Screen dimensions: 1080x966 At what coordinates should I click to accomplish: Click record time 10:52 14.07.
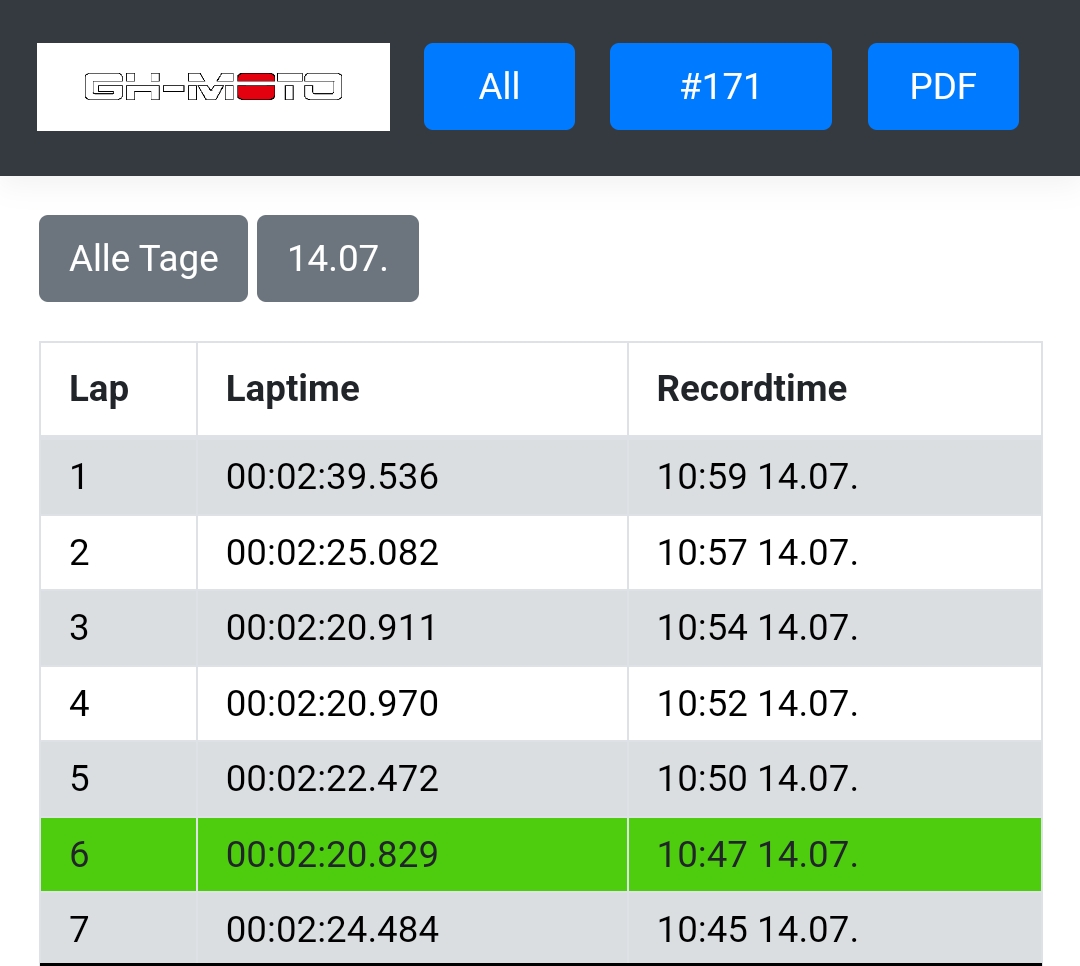(757, 704)
